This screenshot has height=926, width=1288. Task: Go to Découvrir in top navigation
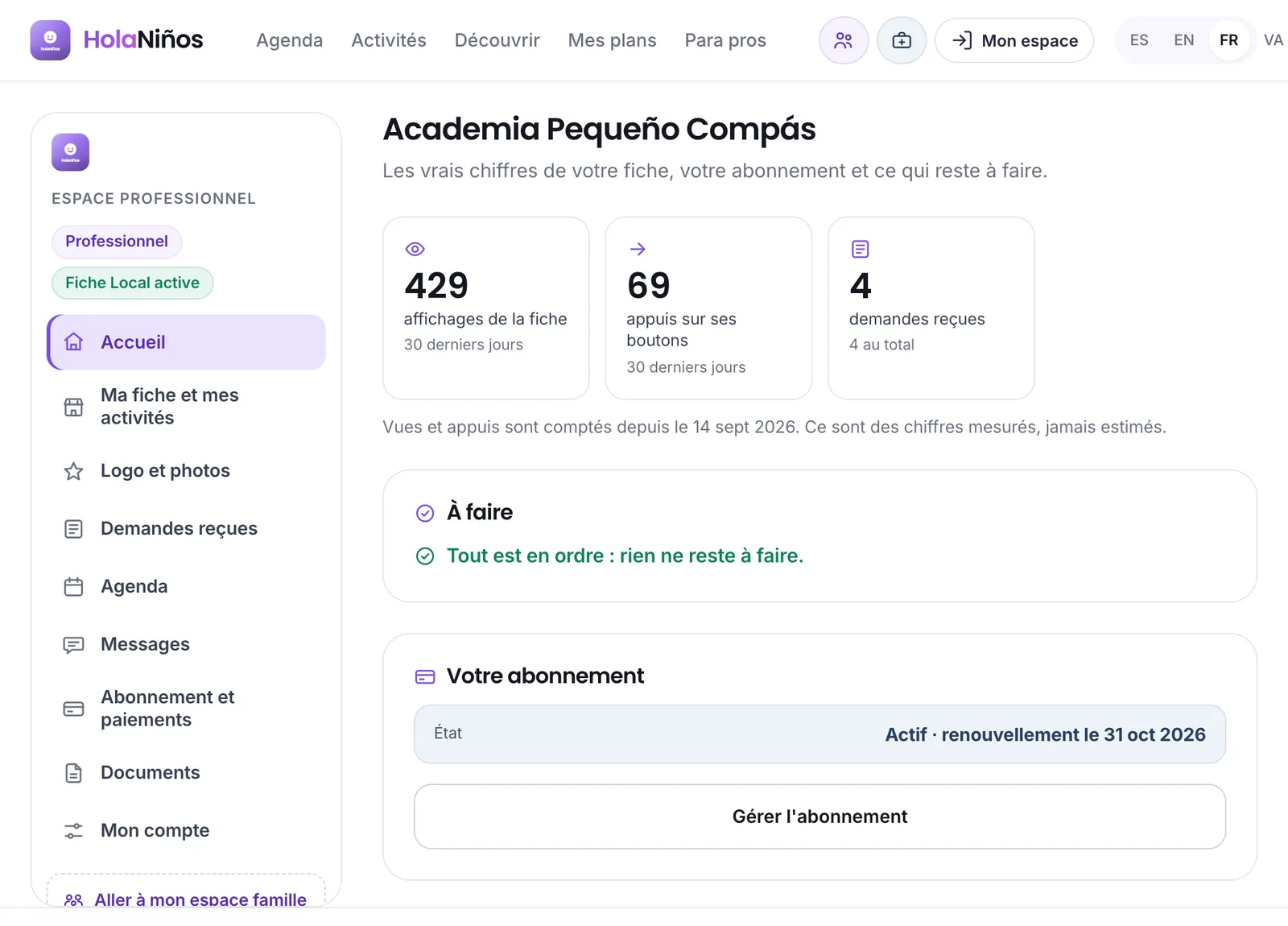[x=497, y=40]
